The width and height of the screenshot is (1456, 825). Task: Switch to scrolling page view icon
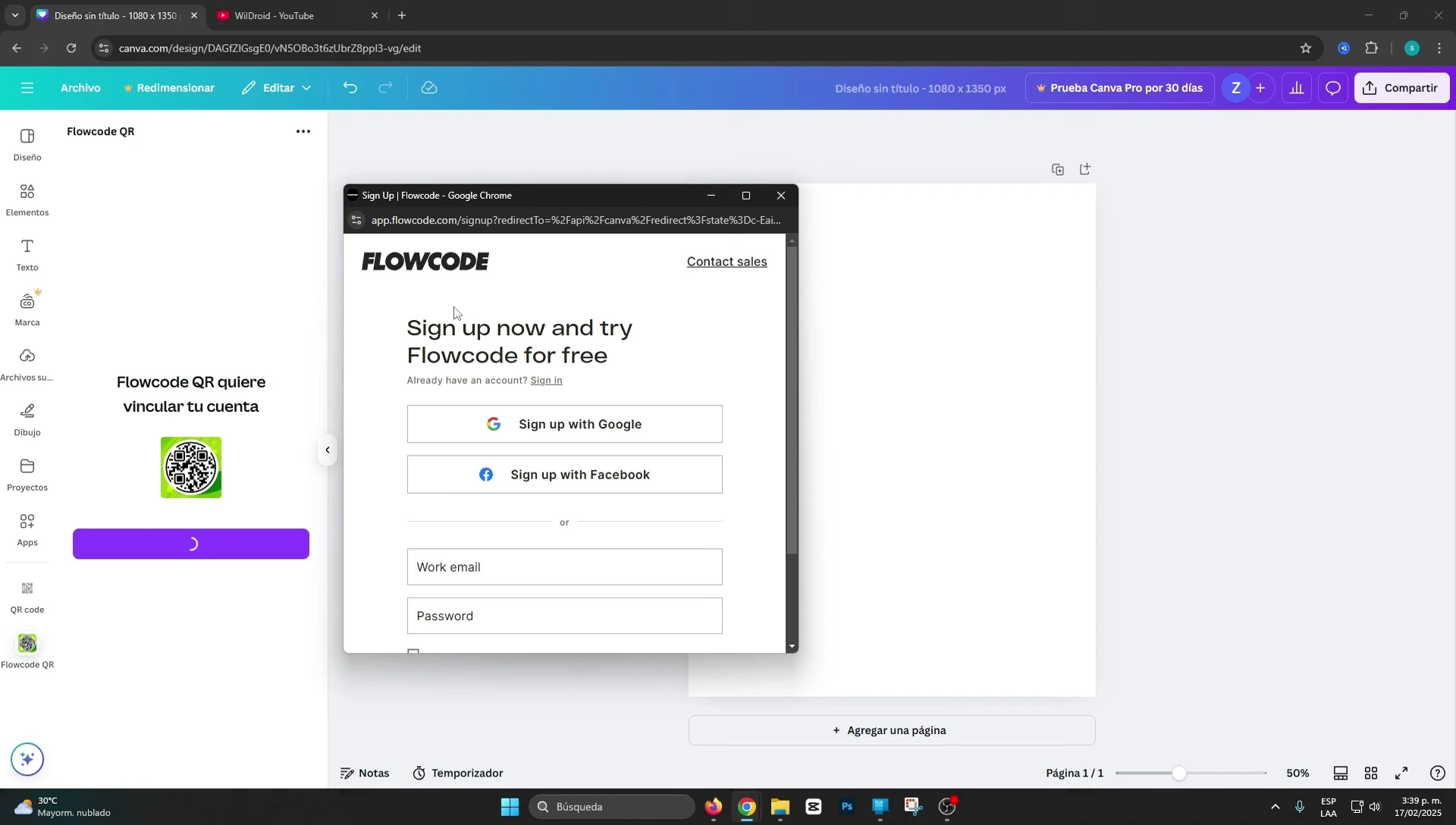coord(1341,773)
